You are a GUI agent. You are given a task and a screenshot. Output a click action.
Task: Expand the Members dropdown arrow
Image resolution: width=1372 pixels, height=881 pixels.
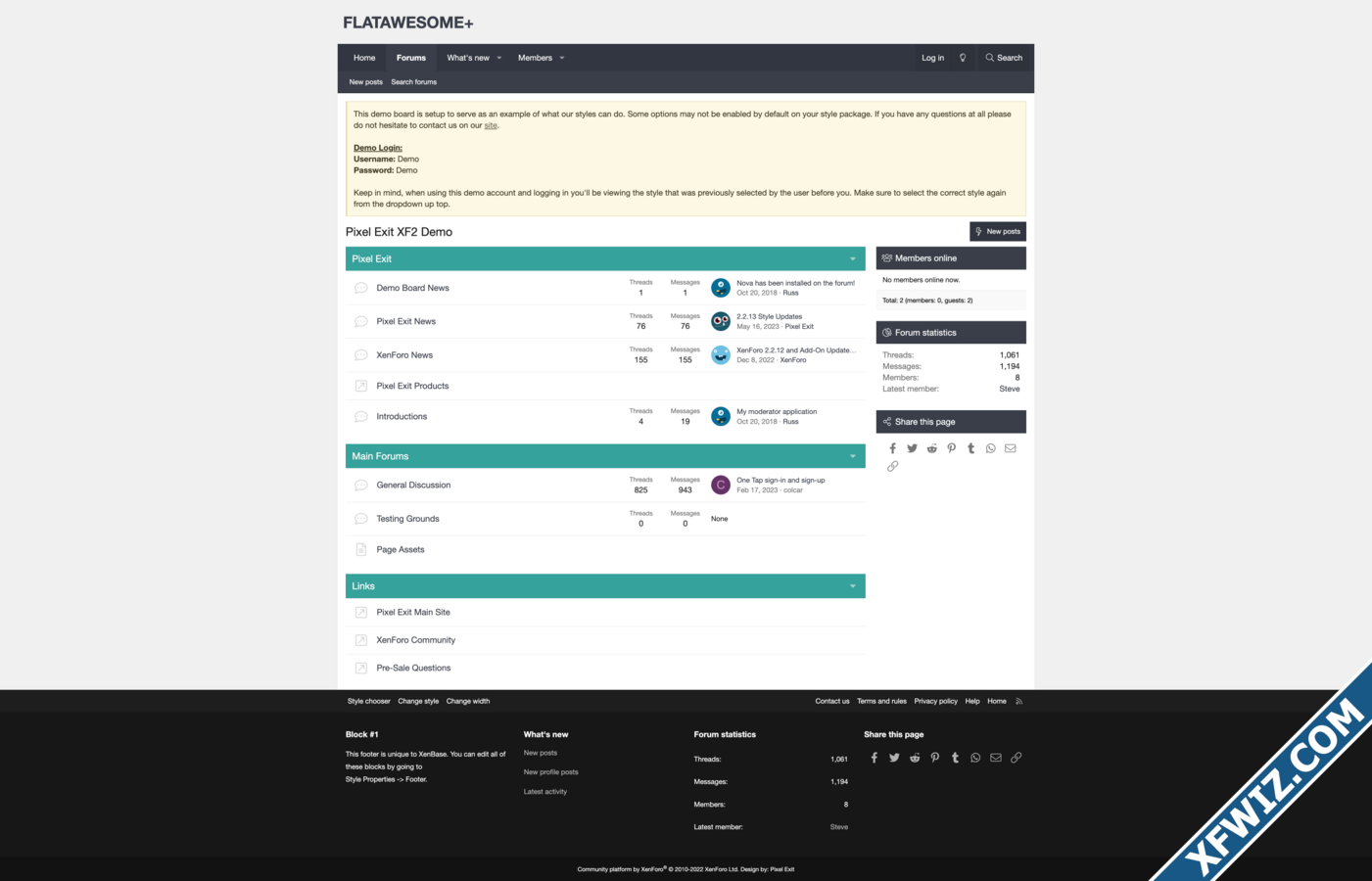click(x=562, y=58)
